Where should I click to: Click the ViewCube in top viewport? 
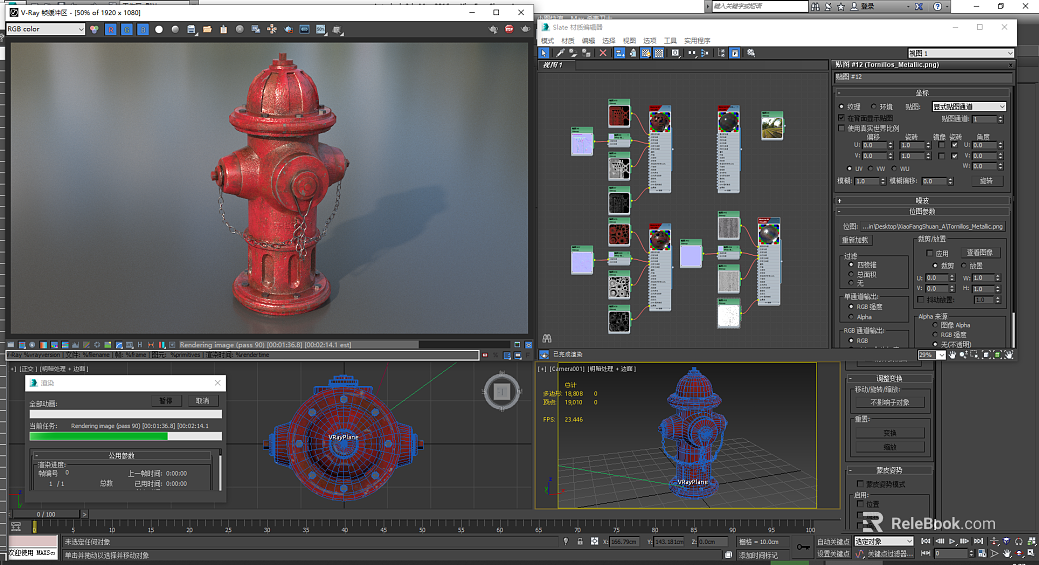[502, 391]
